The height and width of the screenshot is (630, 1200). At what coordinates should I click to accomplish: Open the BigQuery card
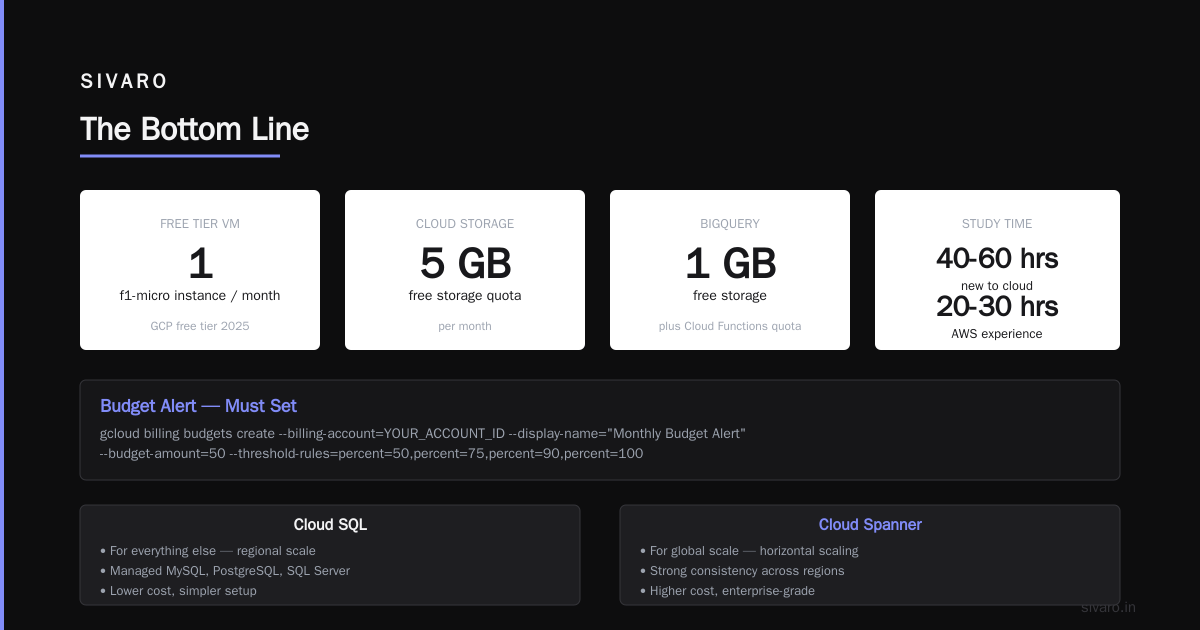[730, 270]
